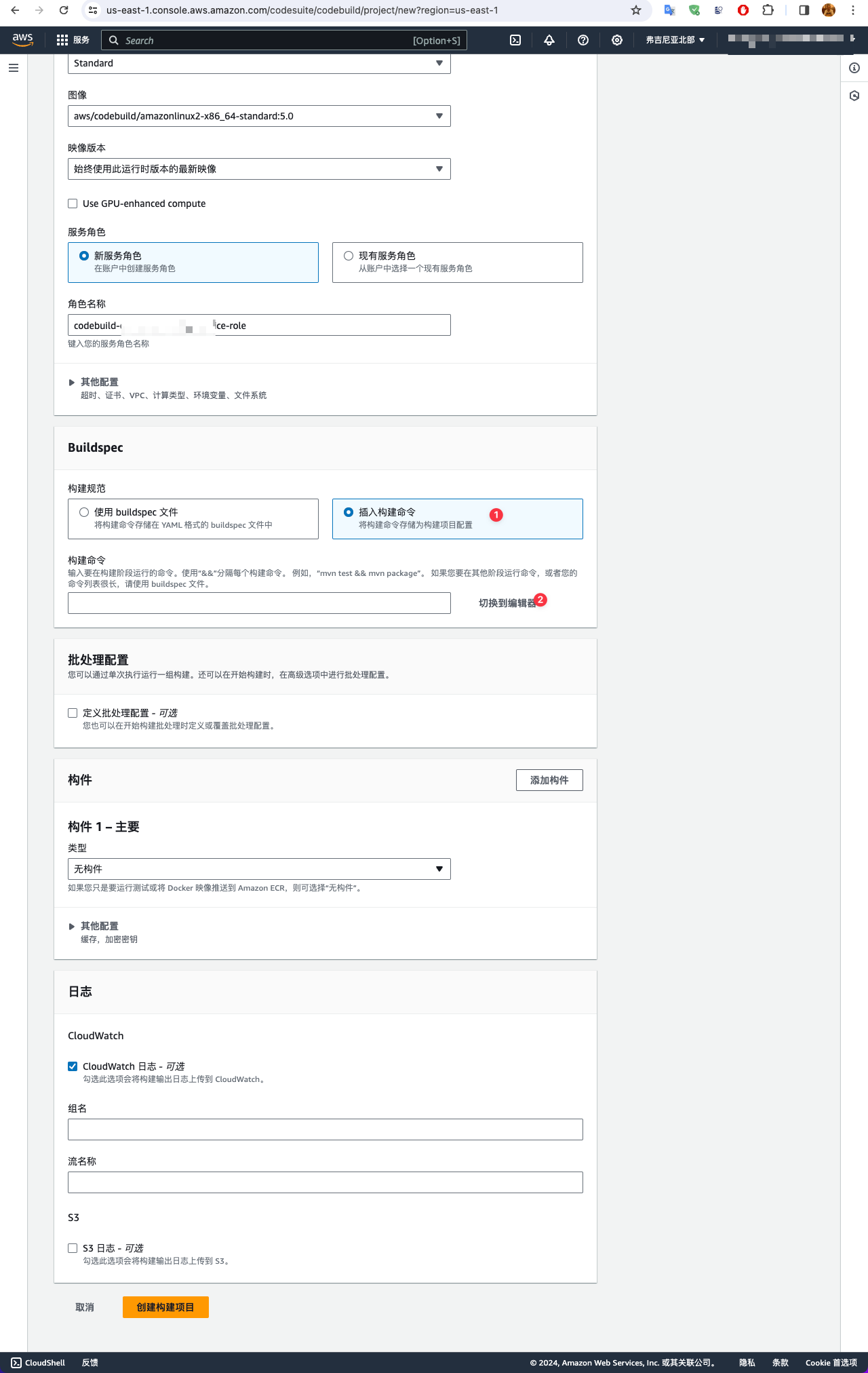The width and height of the screenshot is (868, 1373).
Task: Enable 定义批处理配置 checkbox
Action: click(73, 713)
